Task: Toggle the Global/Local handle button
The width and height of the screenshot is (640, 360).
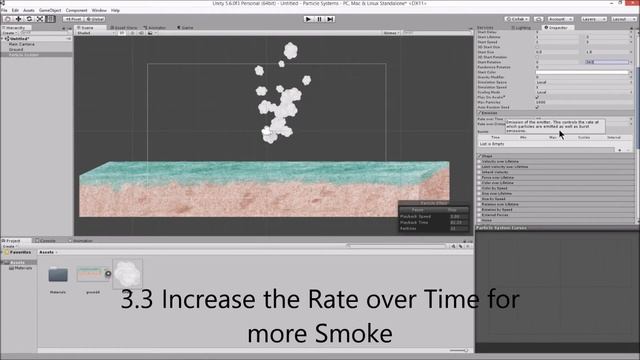Action: pos(95,19)
